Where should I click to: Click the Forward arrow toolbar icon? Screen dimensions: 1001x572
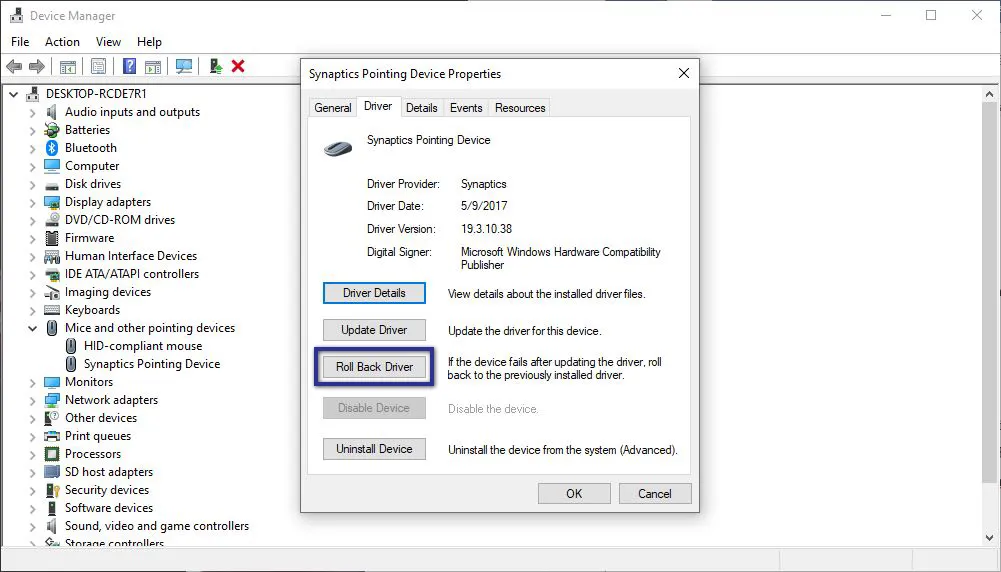36,66
